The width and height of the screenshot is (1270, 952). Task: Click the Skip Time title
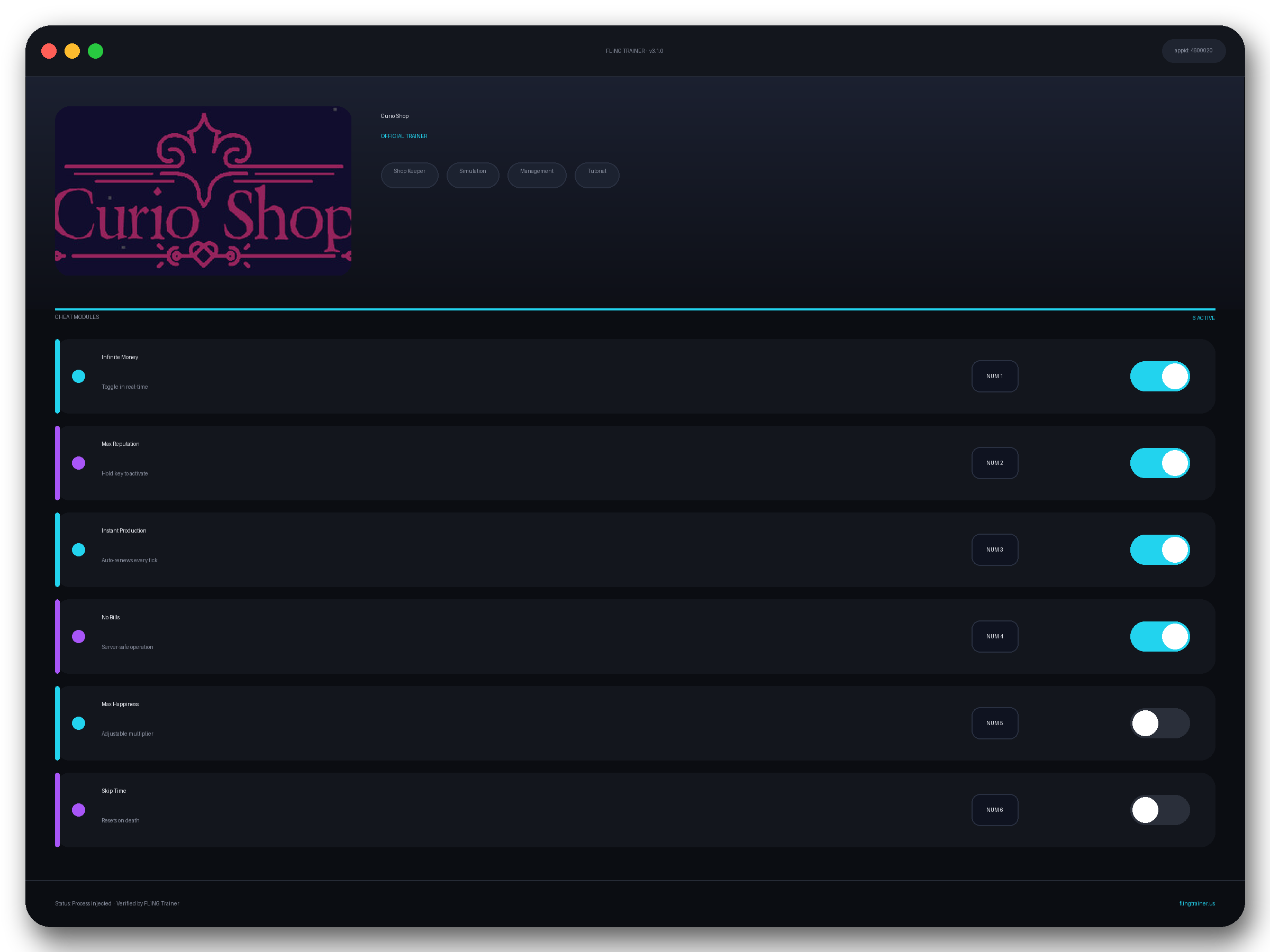tap(114, 791)
